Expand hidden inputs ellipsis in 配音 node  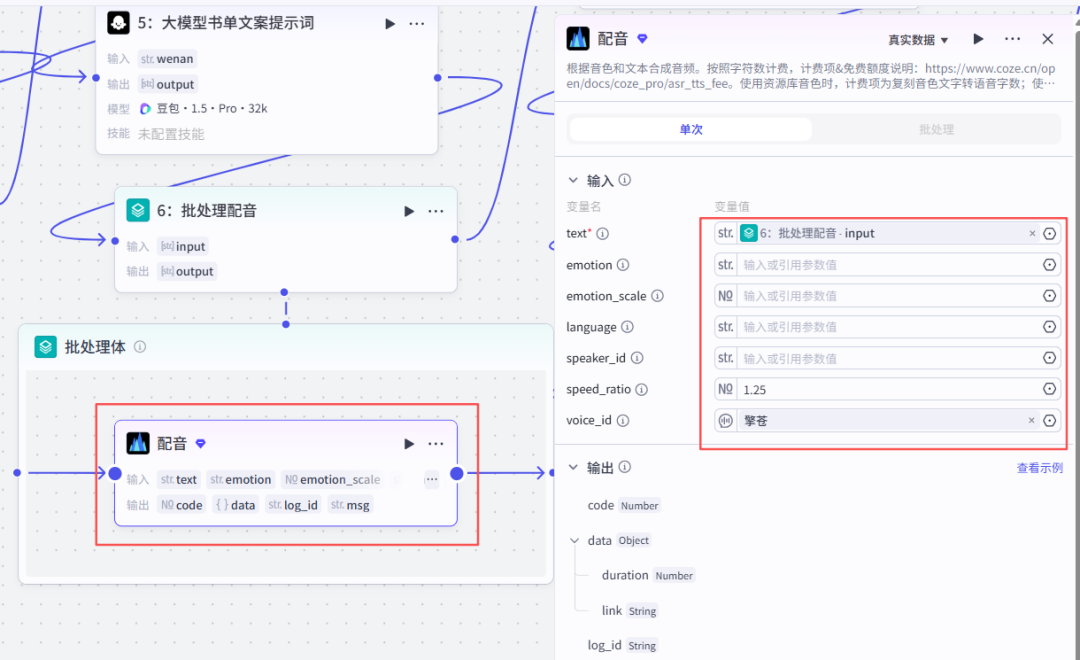coord(431,479)
